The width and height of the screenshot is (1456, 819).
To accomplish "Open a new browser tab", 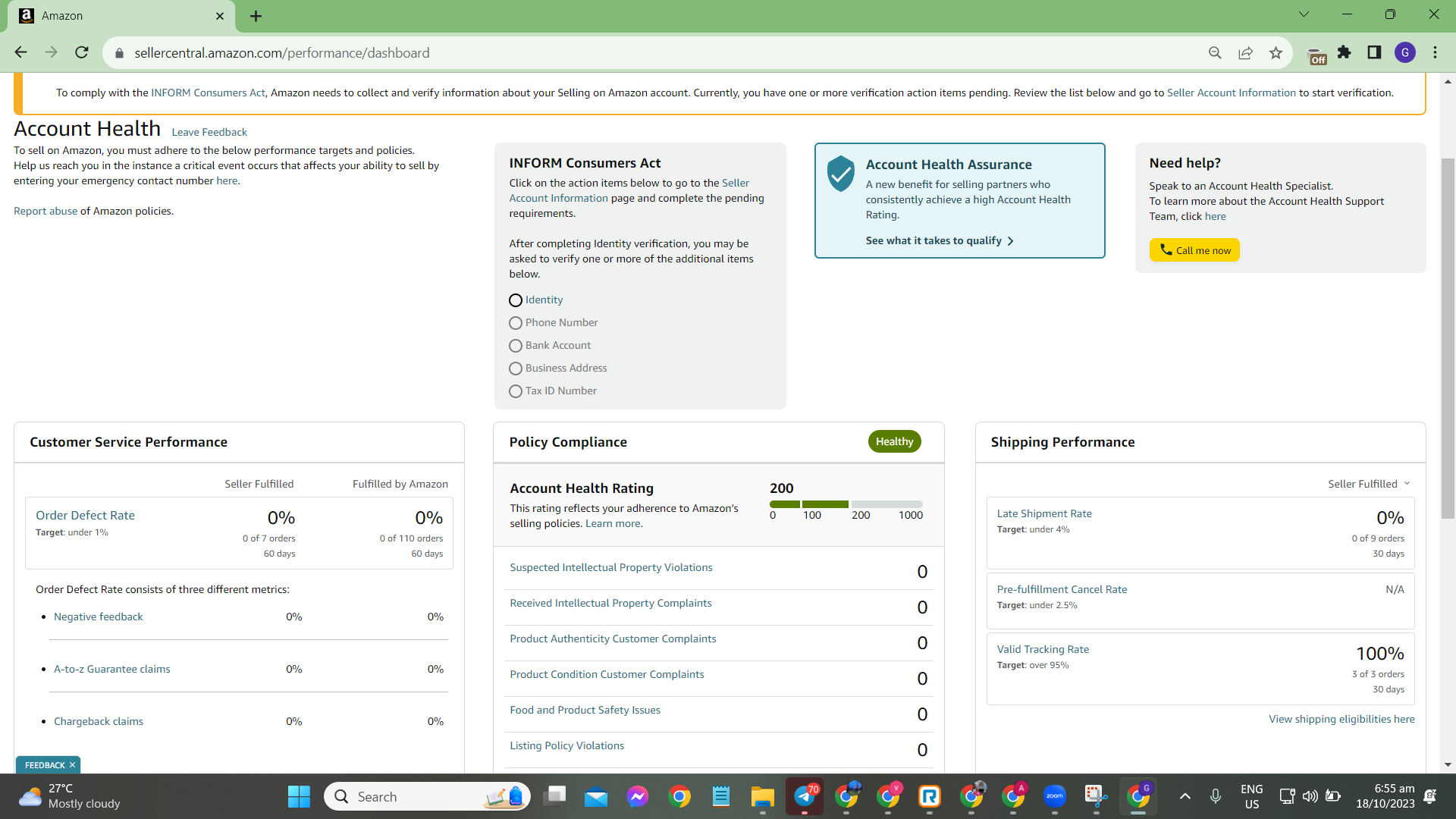I will click(256, 16).
